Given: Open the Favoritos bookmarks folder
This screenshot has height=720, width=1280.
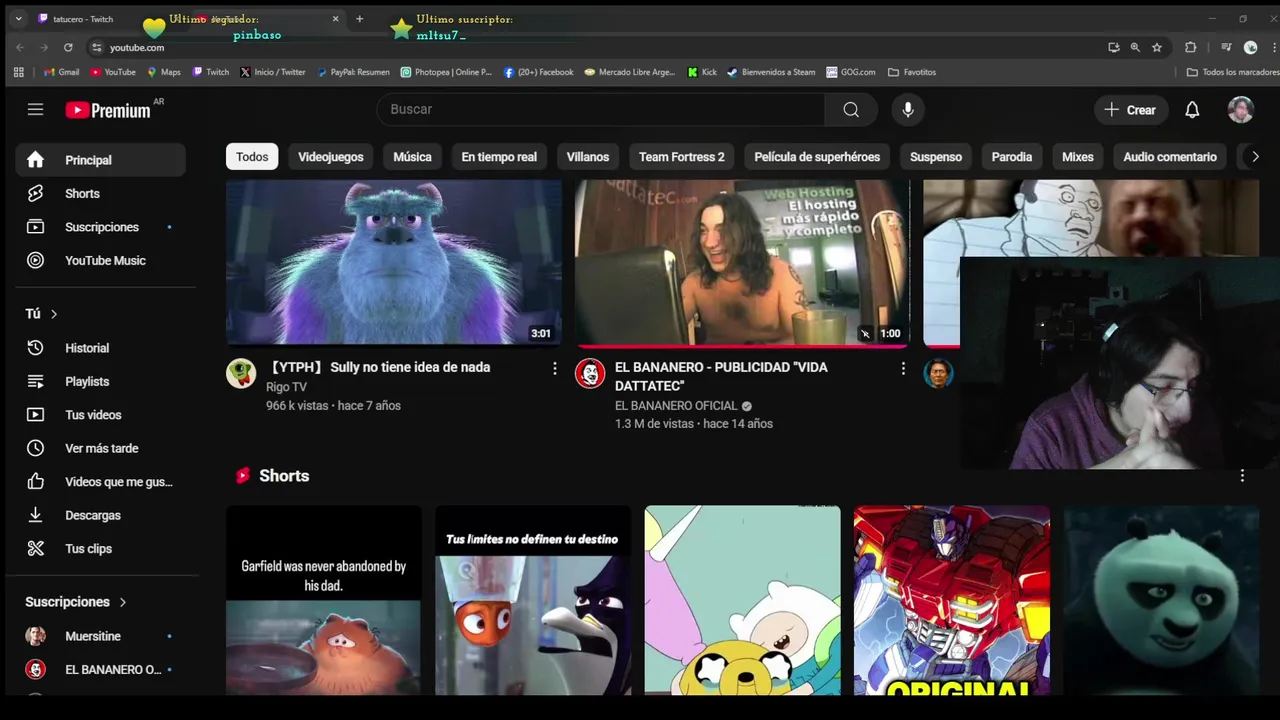Looking at the screenshot, I should click(912, 72).
